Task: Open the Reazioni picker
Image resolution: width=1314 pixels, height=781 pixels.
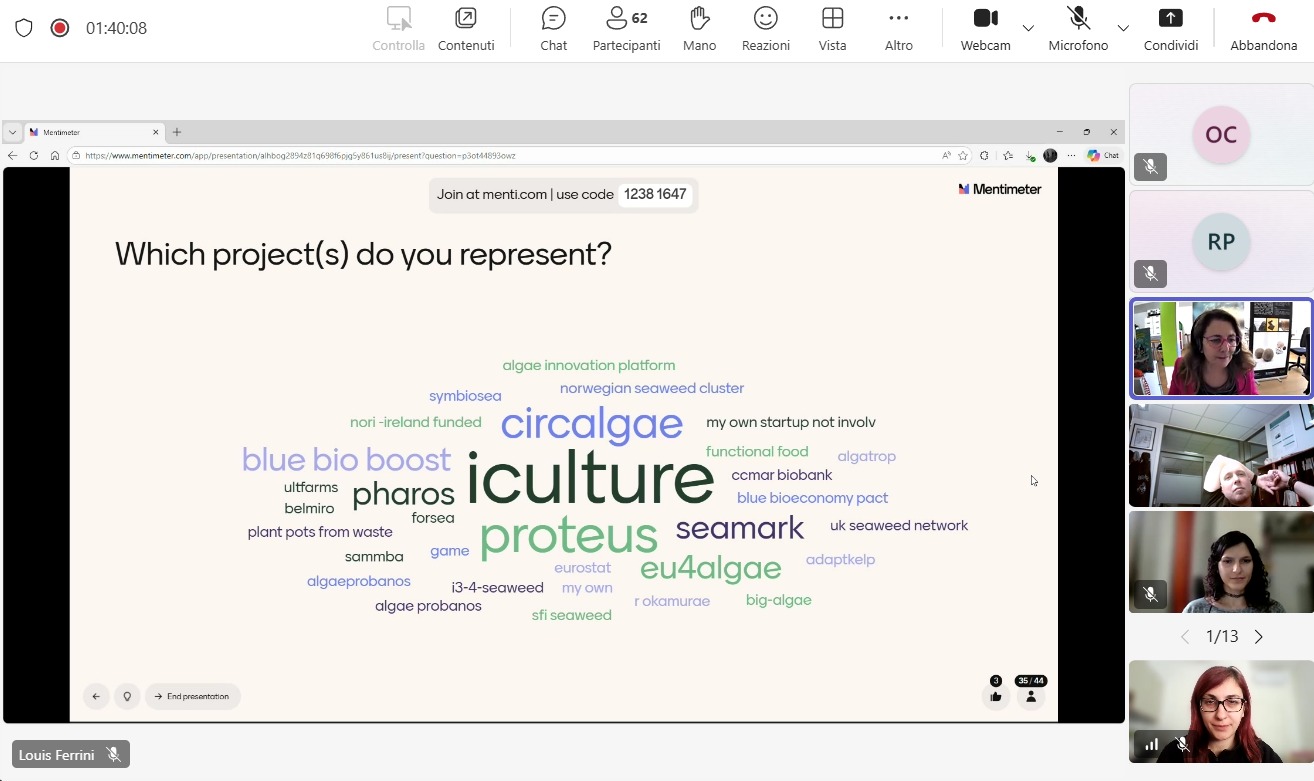Action: [766, 29]
